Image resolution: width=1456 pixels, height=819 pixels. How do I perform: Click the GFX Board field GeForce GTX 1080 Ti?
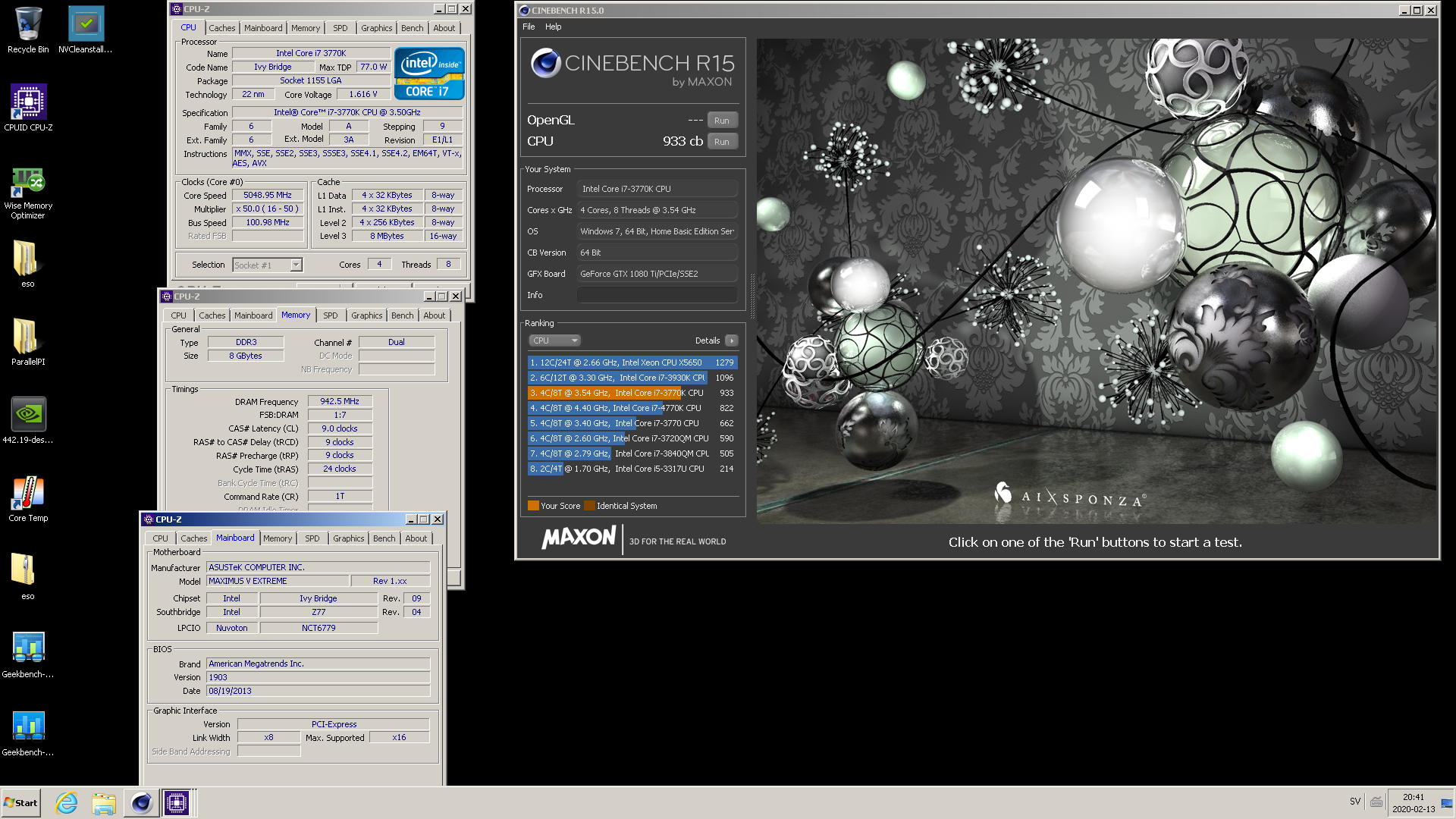click(x=657, y=274)
